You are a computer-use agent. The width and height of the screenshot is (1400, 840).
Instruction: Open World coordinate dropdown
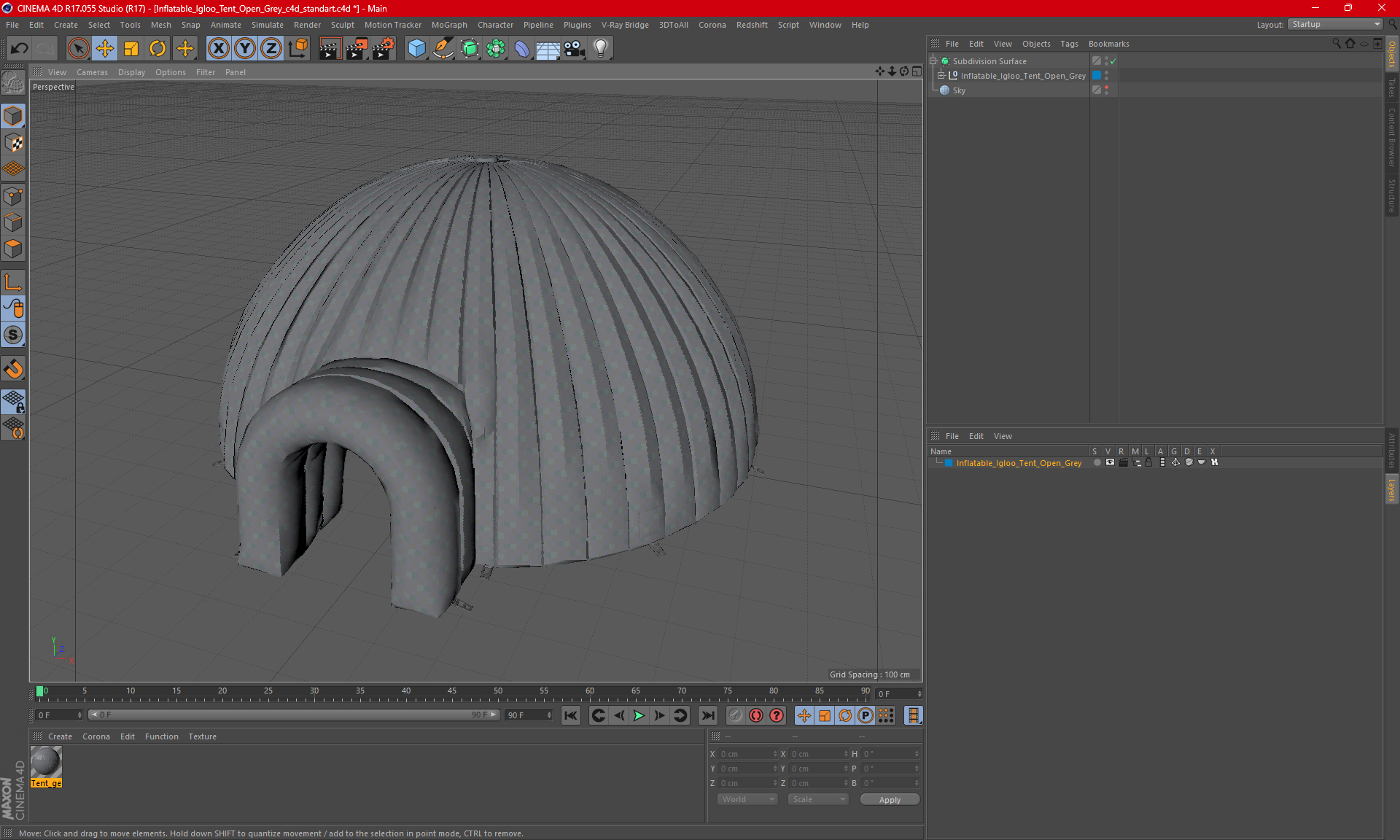click(x=747, y=799)
